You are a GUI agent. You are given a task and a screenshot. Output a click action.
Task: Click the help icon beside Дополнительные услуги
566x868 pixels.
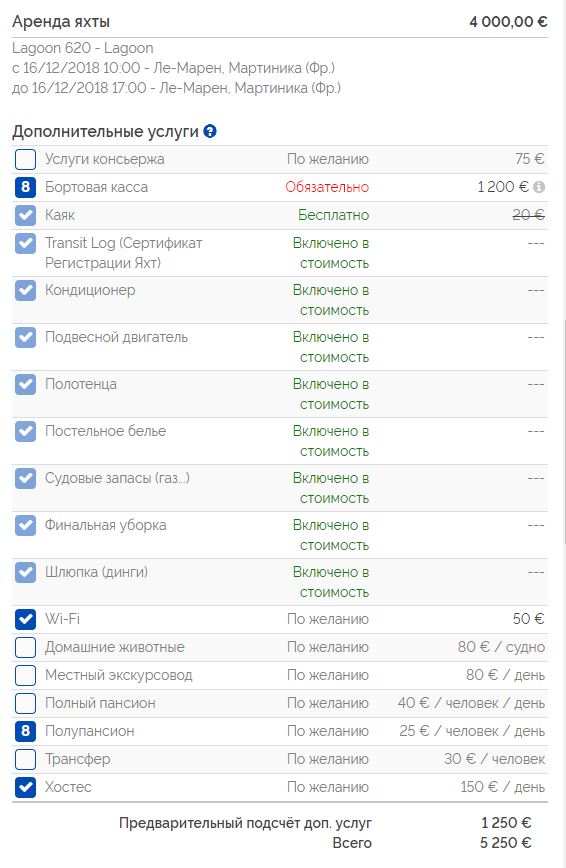210,131
